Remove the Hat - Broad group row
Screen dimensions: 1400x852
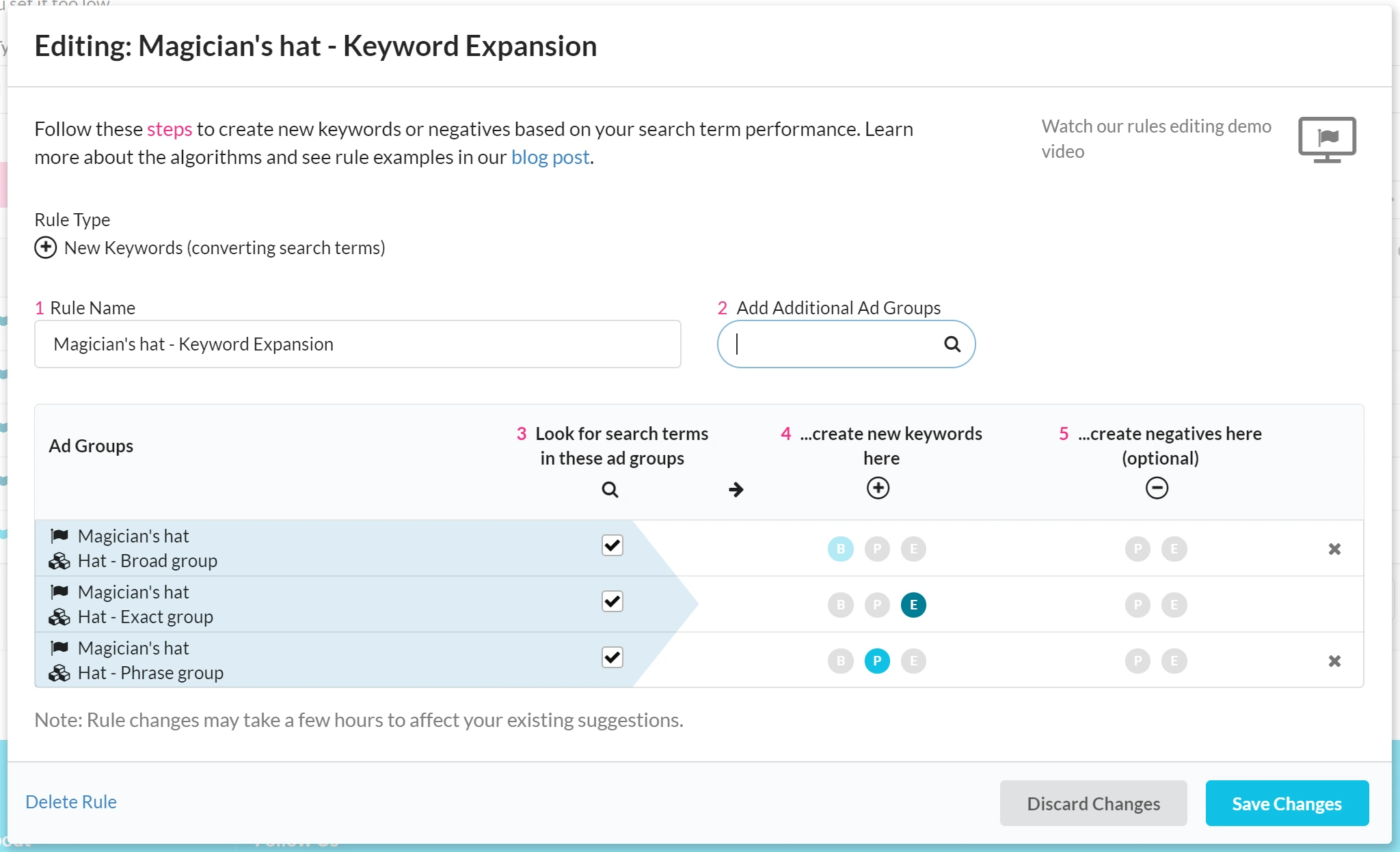[1334, 549]
